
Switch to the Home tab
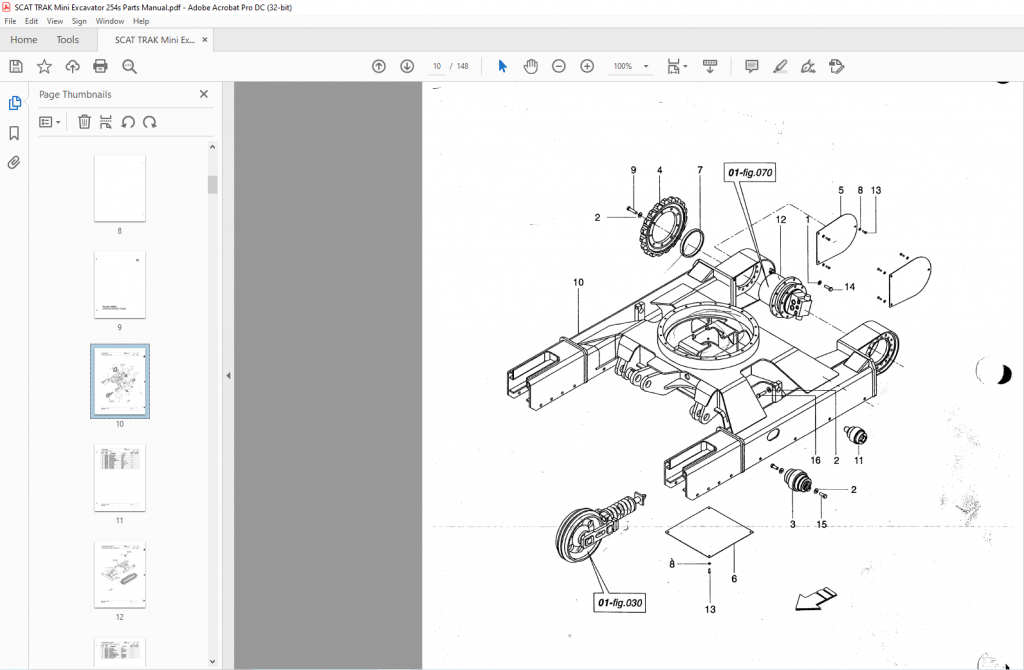[24, 40]
